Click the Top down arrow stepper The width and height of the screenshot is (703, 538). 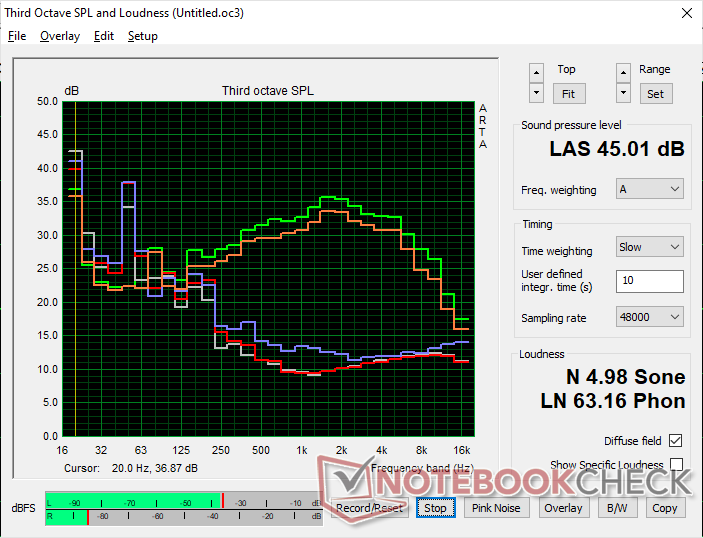[x=538, y=93]
